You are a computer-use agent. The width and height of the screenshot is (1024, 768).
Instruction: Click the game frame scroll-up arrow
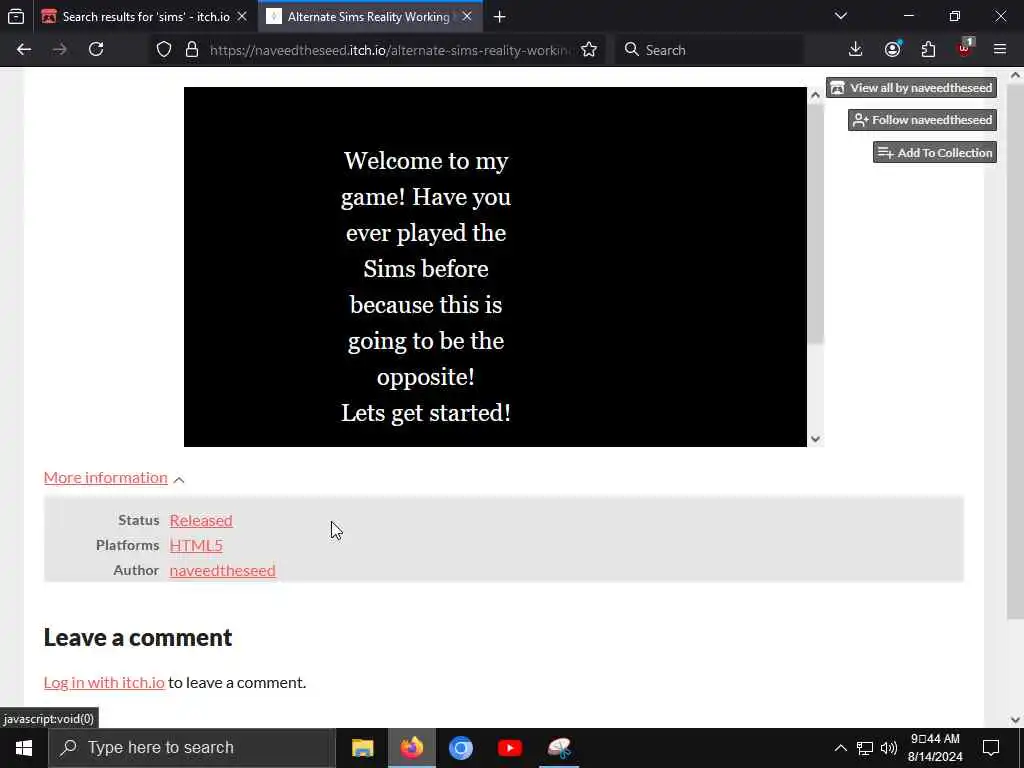815,95
